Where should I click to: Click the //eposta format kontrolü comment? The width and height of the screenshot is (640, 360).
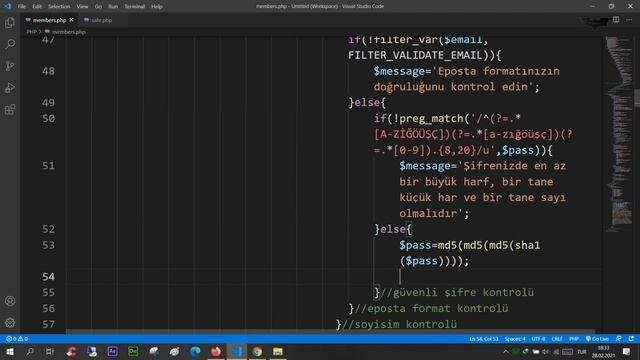click(x=431, y=308)
